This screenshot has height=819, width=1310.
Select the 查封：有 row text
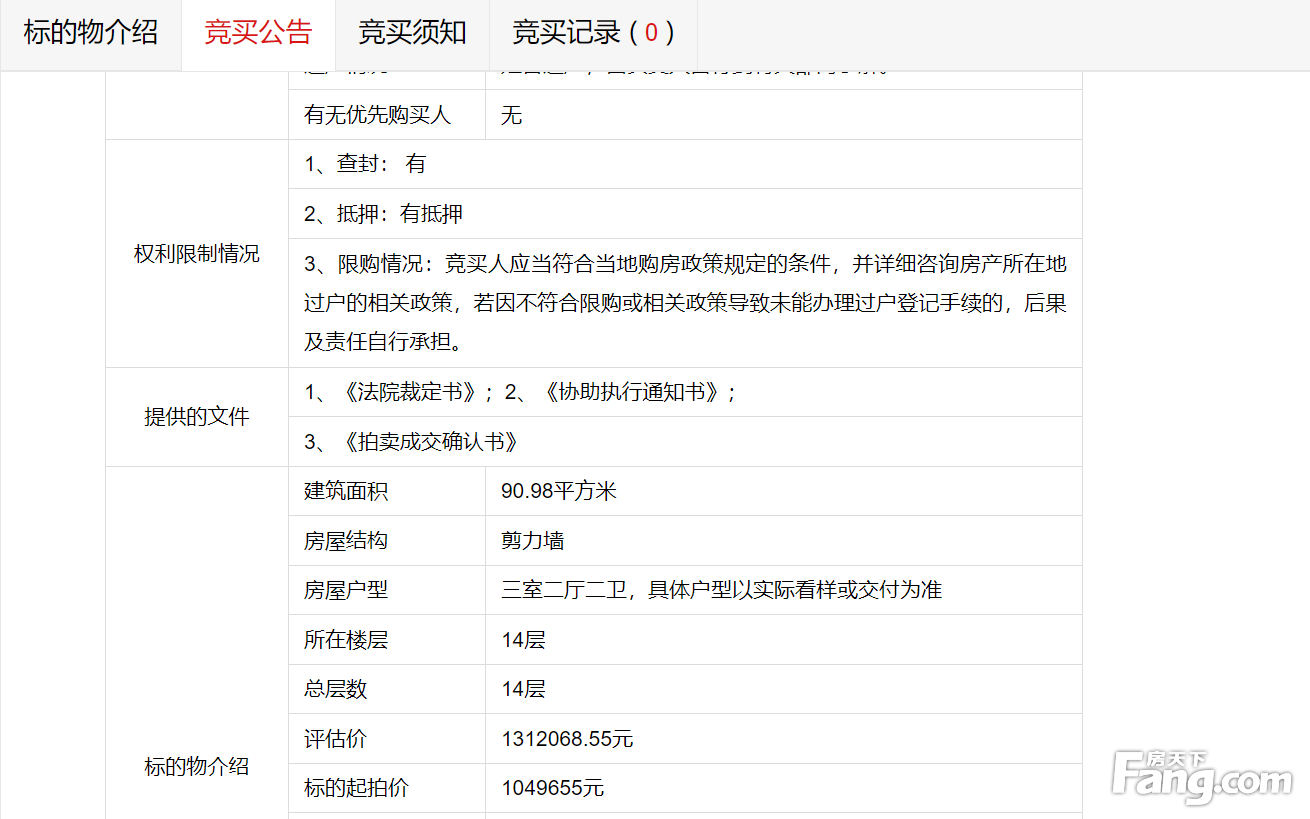tap(365, 164)
